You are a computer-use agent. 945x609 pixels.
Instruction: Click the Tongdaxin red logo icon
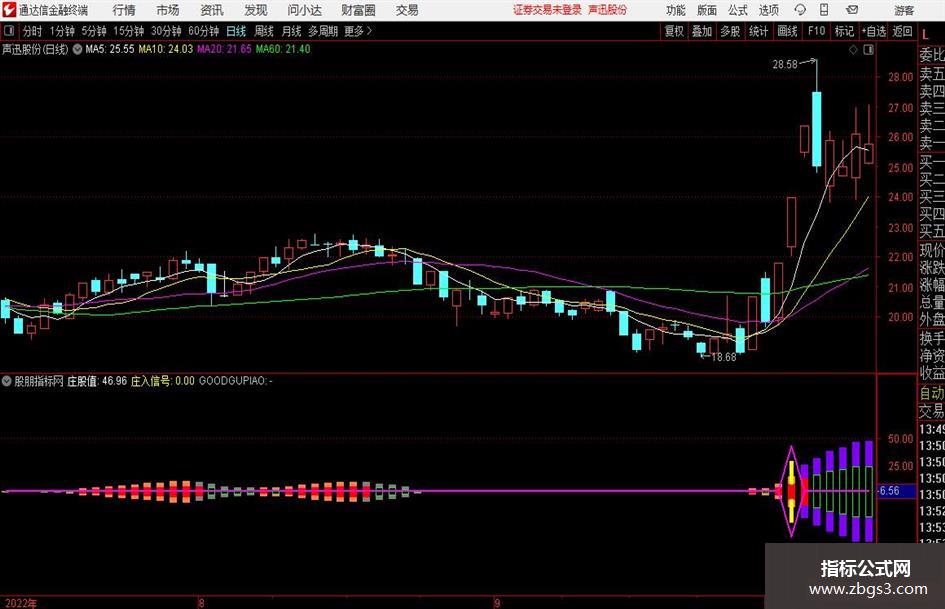pos(8,10)
